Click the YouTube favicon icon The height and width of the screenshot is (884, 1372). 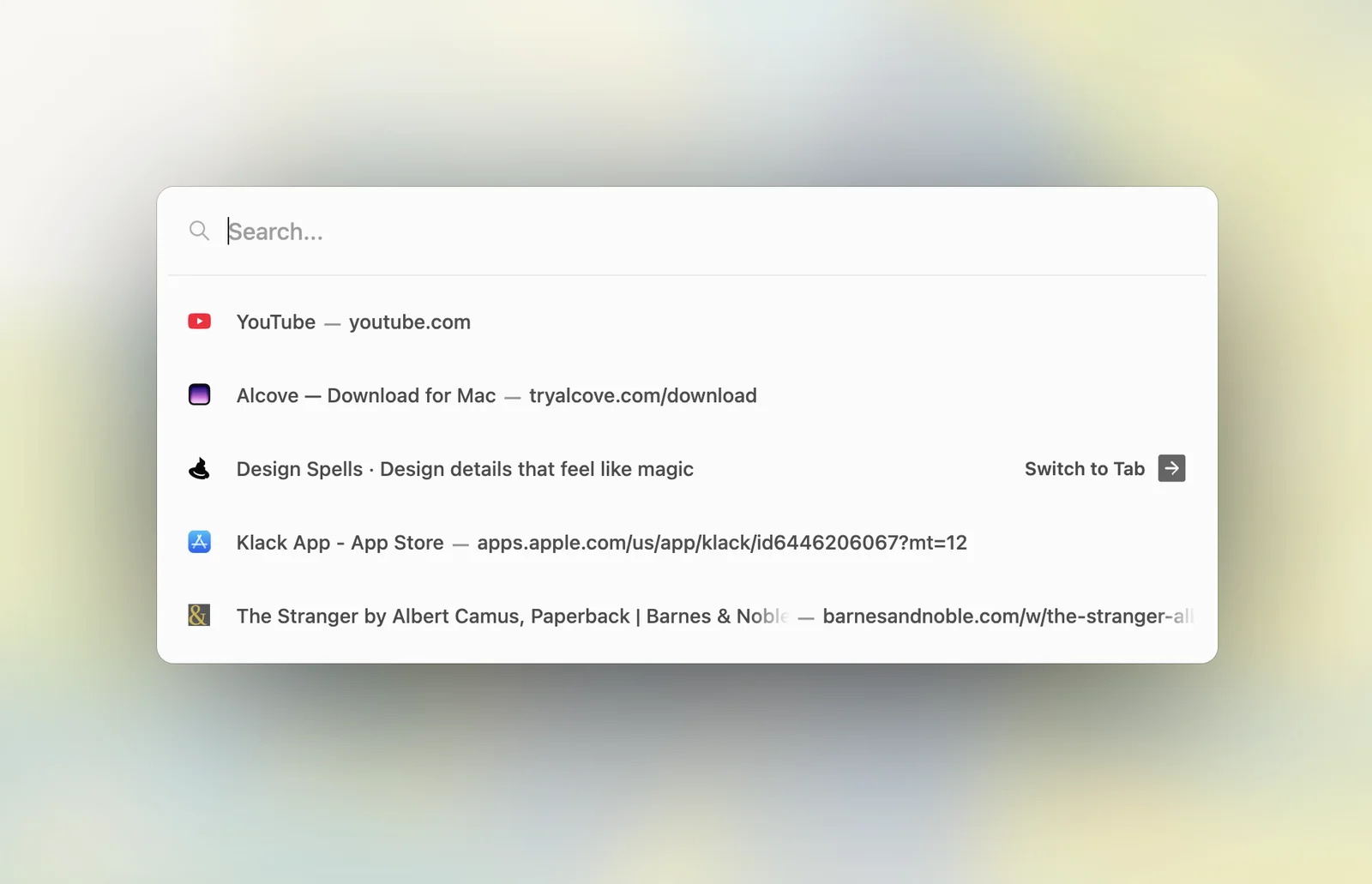[x=200, y=322]
